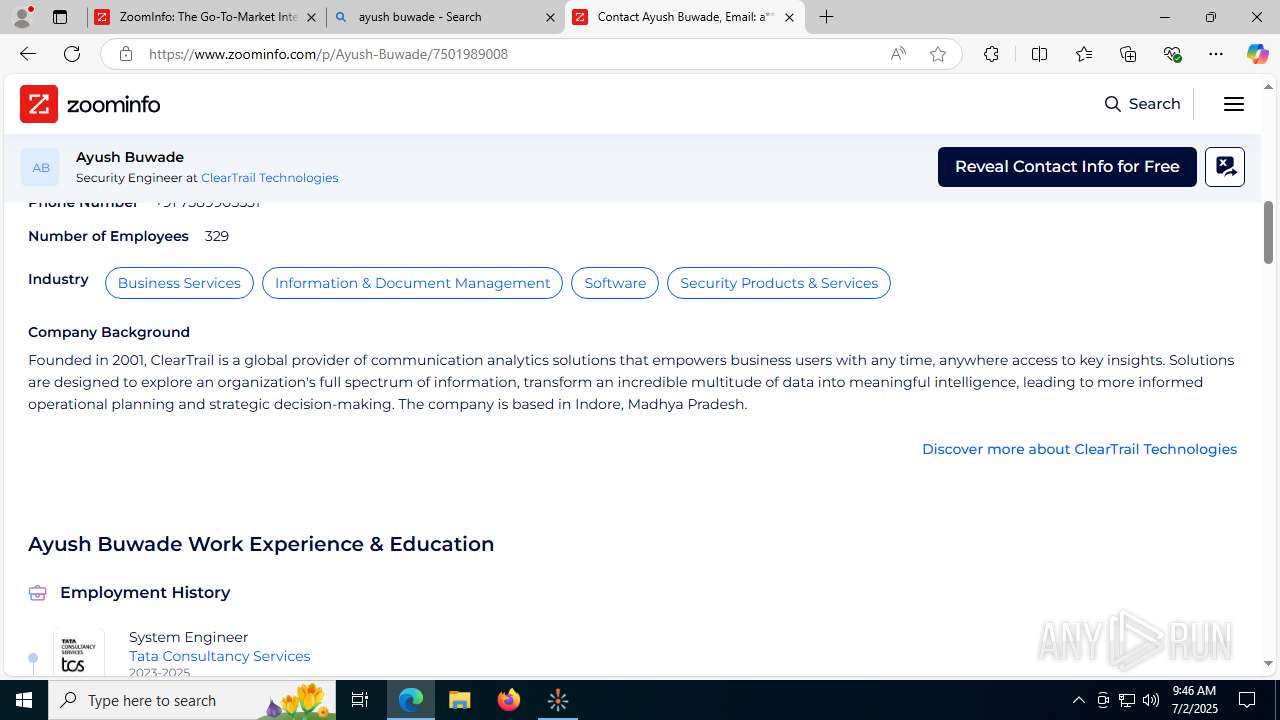Select the Contact Ayush Buwade tab
The image size is (1280, 720).
(x=684, y=17)
